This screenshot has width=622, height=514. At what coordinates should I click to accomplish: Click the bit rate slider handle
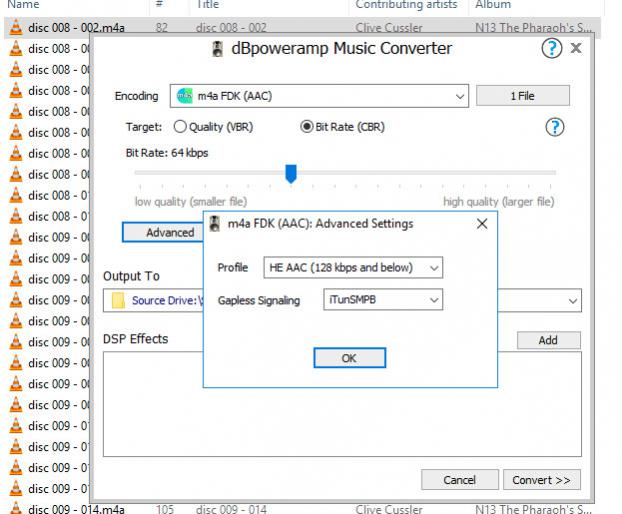point(291,174)
